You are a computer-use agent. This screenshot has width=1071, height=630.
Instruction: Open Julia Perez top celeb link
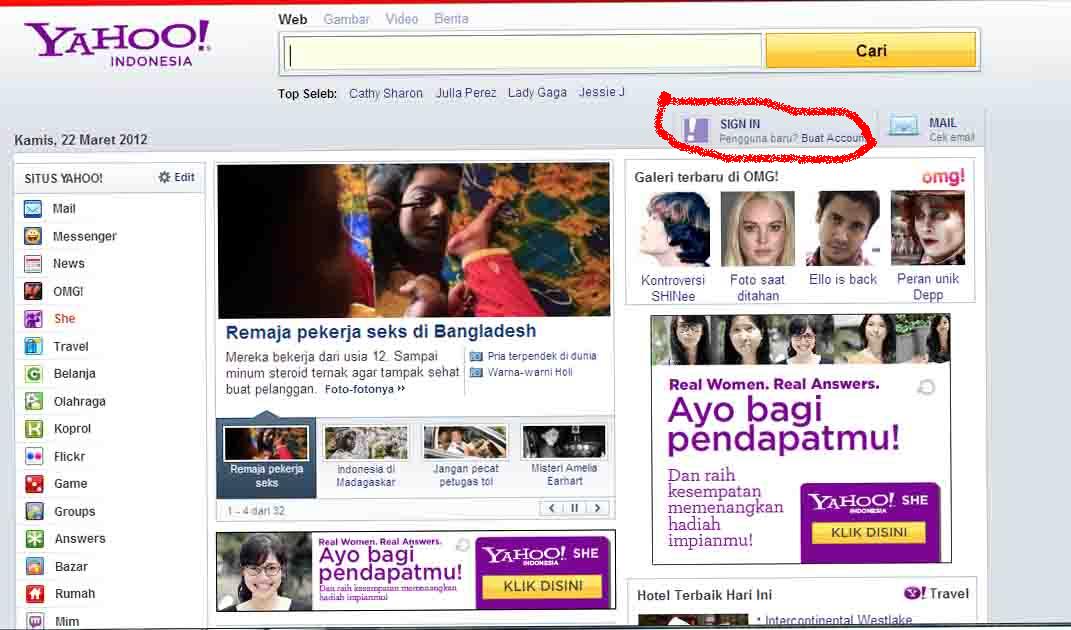[466, 92]
